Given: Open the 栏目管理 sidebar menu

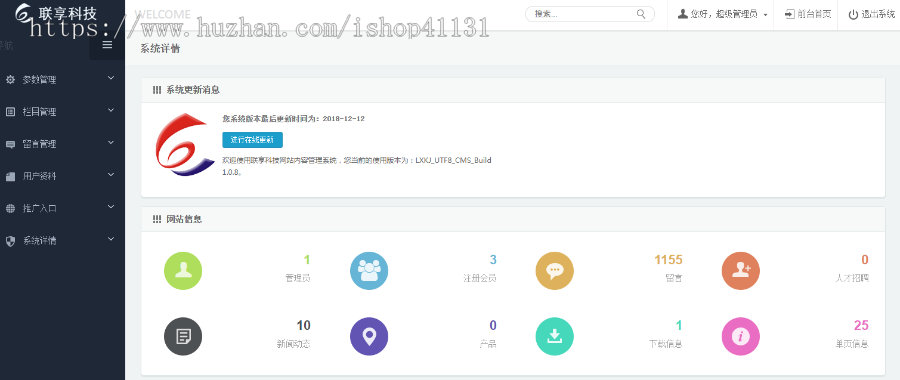Looking at the screenshot, I should coord(62,112).
